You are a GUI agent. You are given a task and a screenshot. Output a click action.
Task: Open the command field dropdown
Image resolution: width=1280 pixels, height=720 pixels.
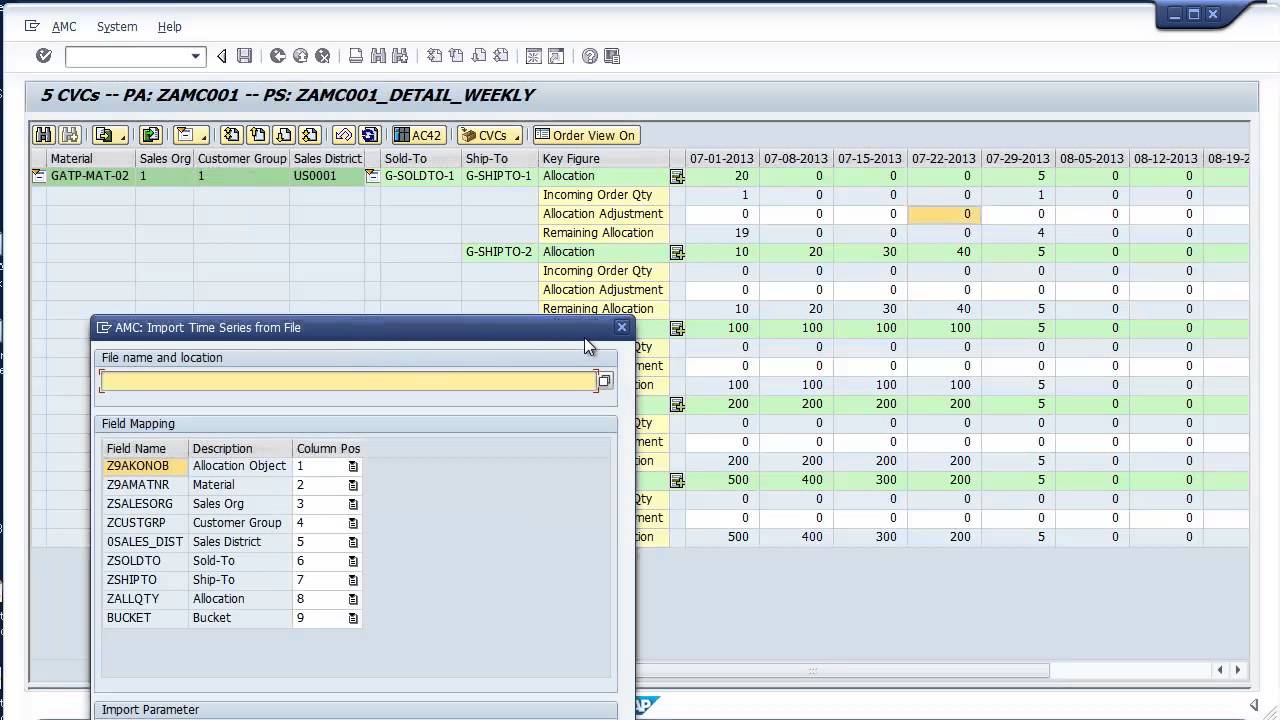[196, 56]
